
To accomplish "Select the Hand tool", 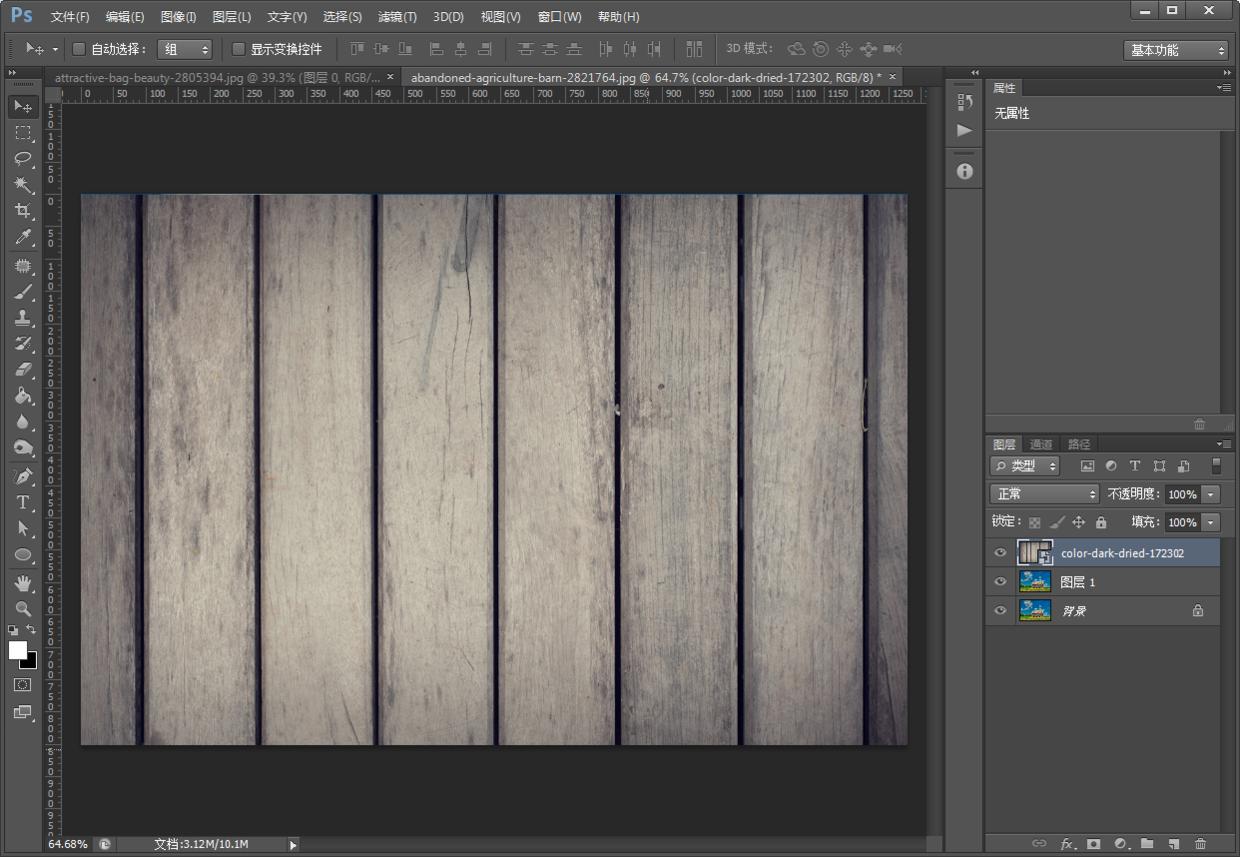I will pos(23,582).
